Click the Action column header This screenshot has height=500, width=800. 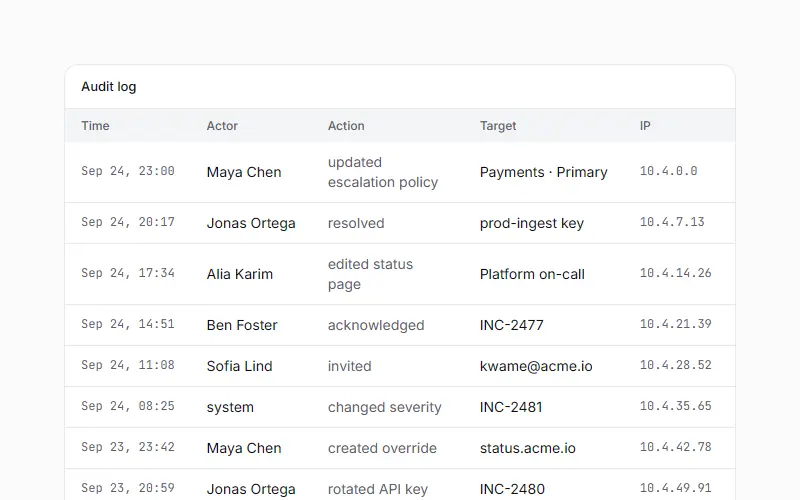(346, 126)
